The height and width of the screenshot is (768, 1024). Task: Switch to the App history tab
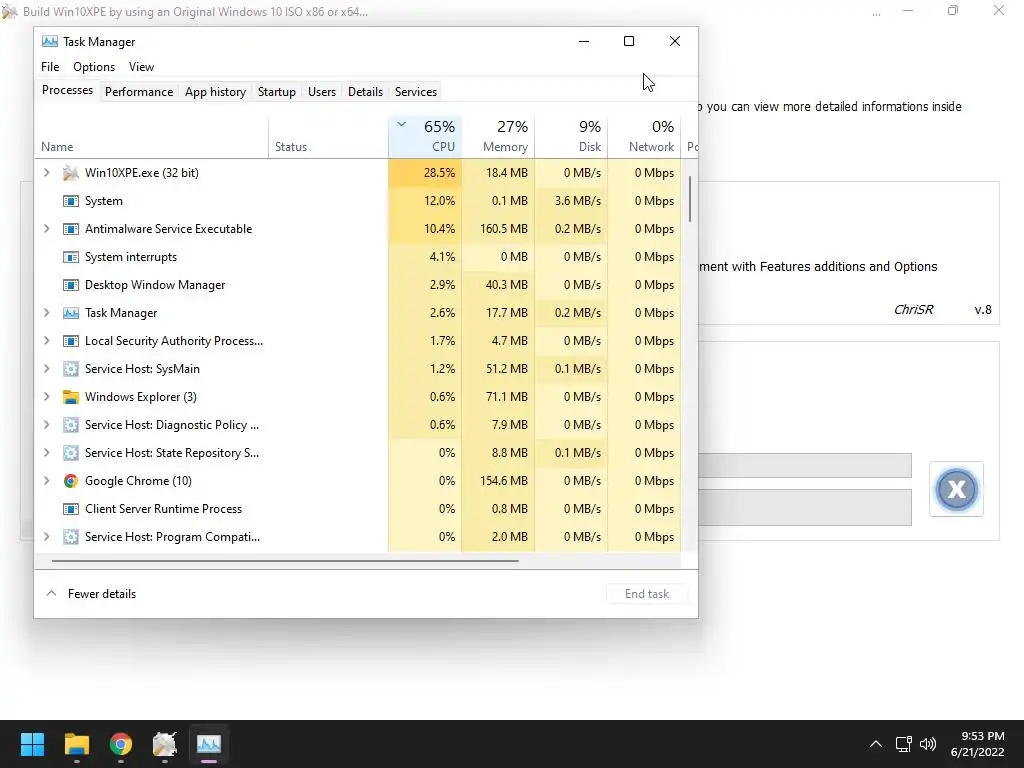pyautogui.click(x=216, y=92)
